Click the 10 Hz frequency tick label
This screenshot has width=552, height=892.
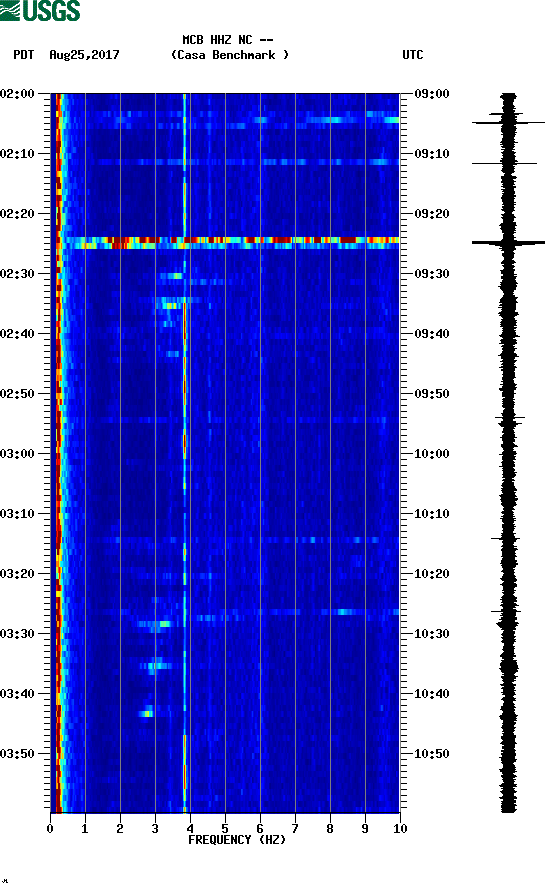click(400, 829)
